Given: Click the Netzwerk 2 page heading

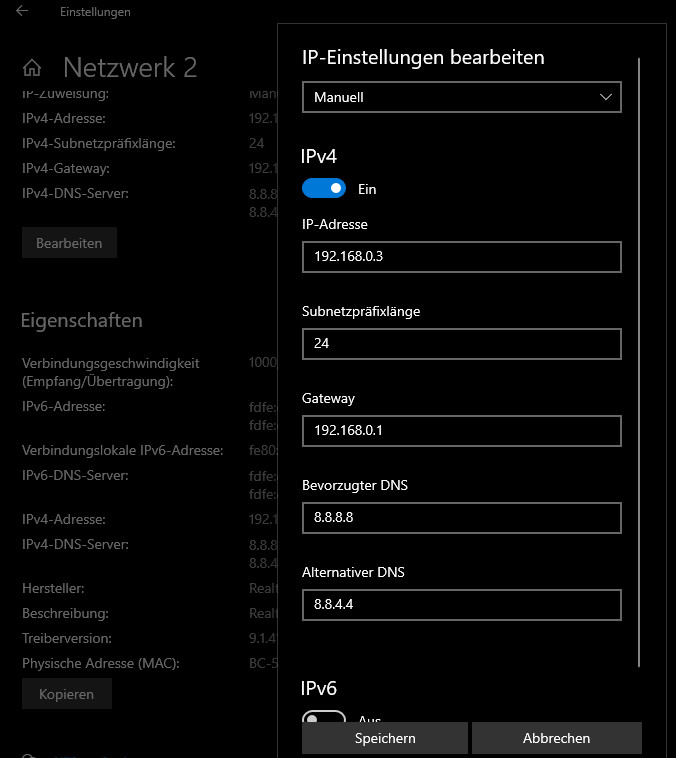Looking at the screenshot, I should [x=130, y=68].
